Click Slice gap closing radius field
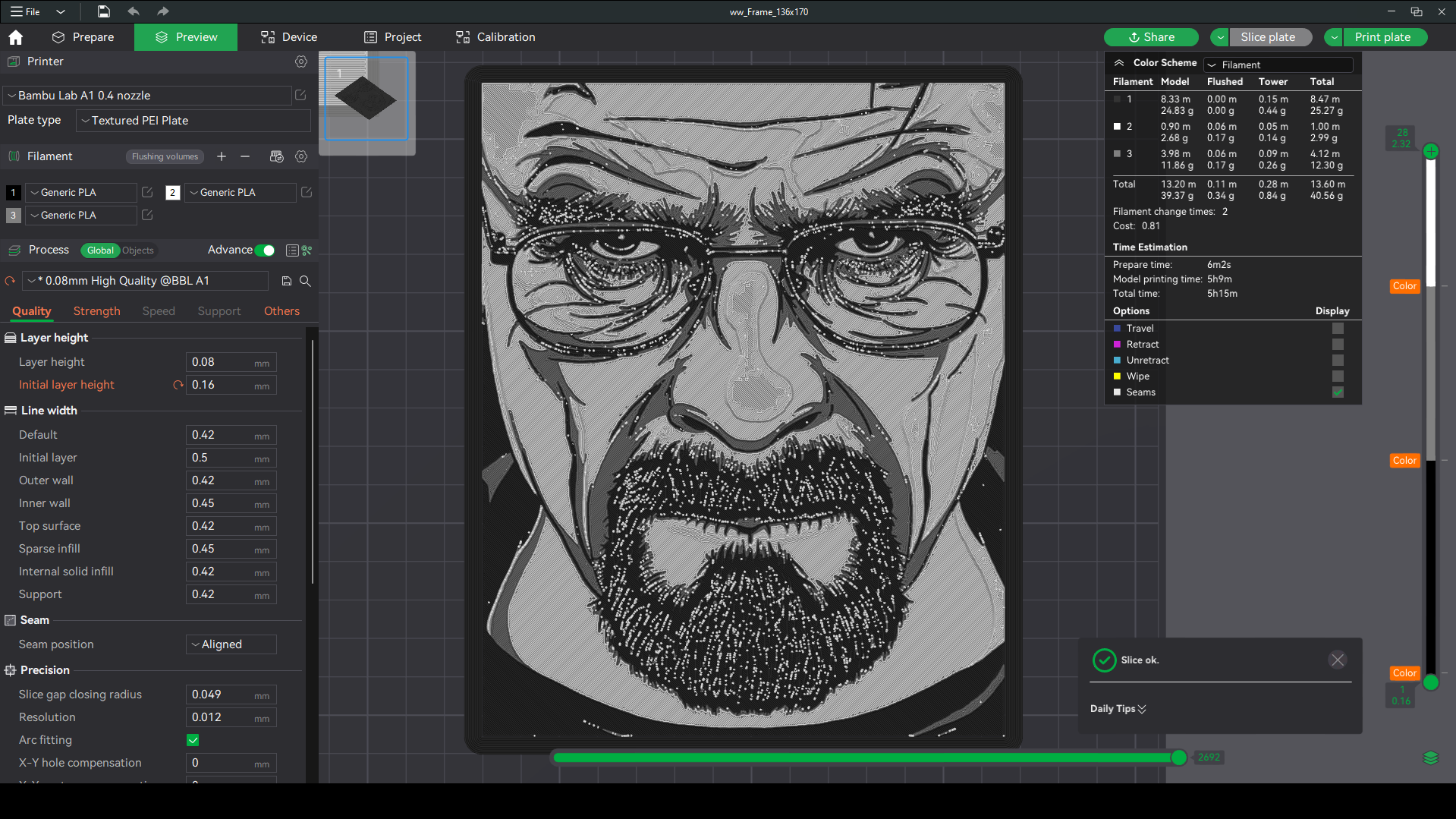Image resolution: width=1456 pixels, height=819 pixels. pos(231,695)
